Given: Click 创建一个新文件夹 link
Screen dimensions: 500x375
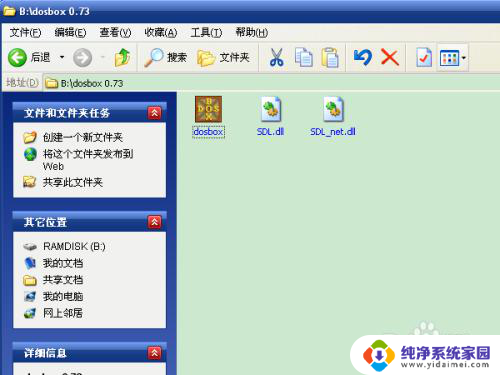Looking at the screenshot, I should coord(83,137).
